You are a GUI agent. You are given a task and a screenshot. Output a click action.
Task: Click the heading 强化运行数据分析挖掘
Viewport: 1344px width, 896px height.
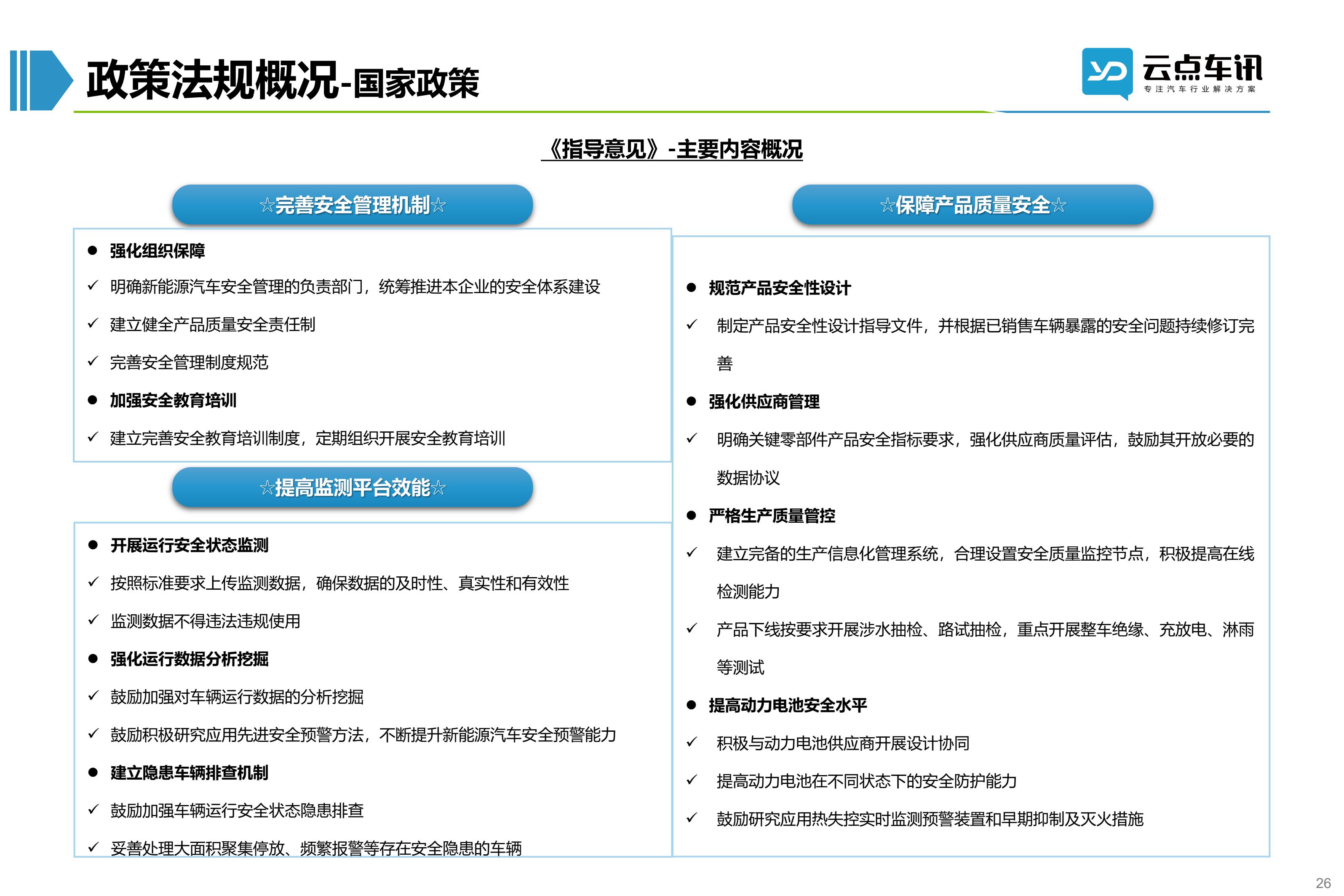(x=190, y=659)
